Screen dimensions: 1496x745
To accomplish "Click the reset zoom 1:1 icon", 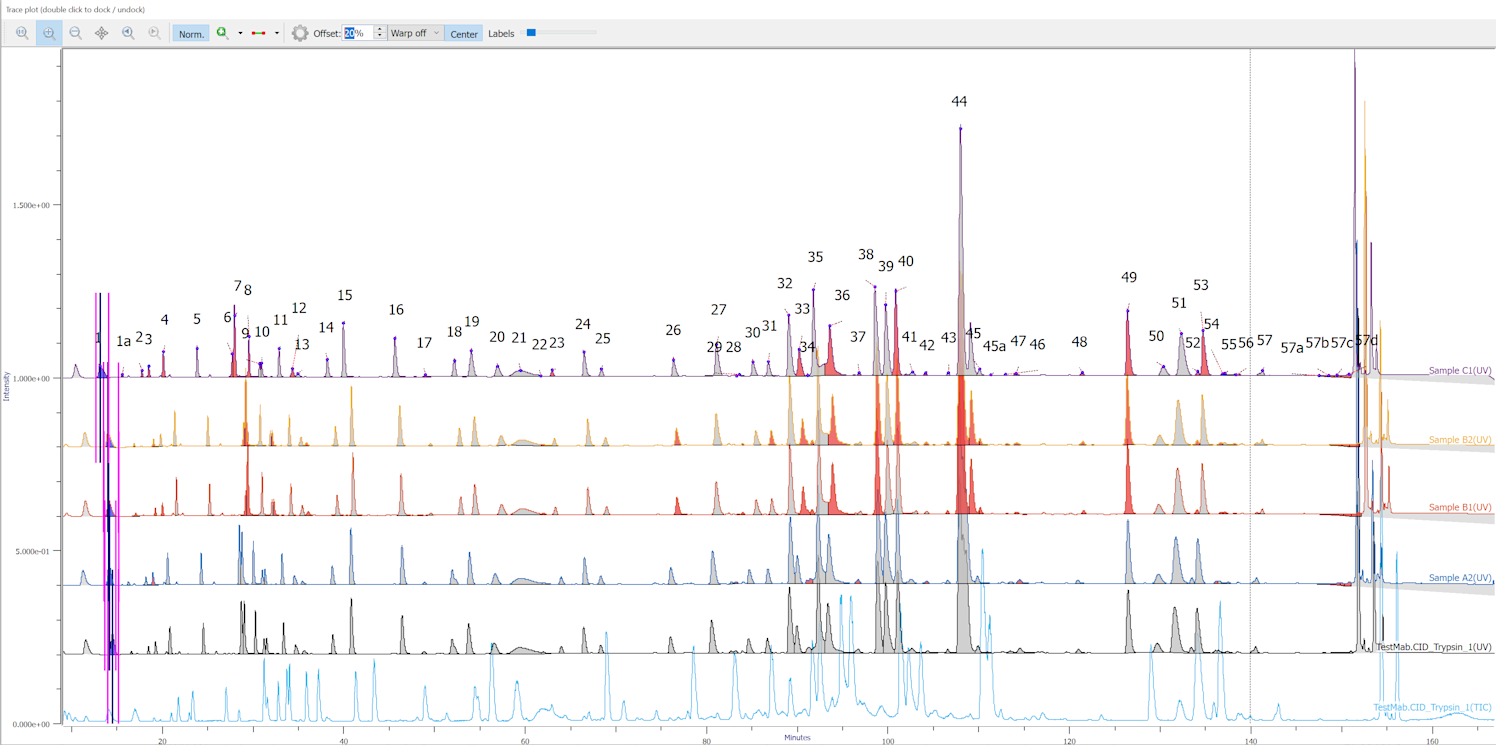I will point(22,33).
